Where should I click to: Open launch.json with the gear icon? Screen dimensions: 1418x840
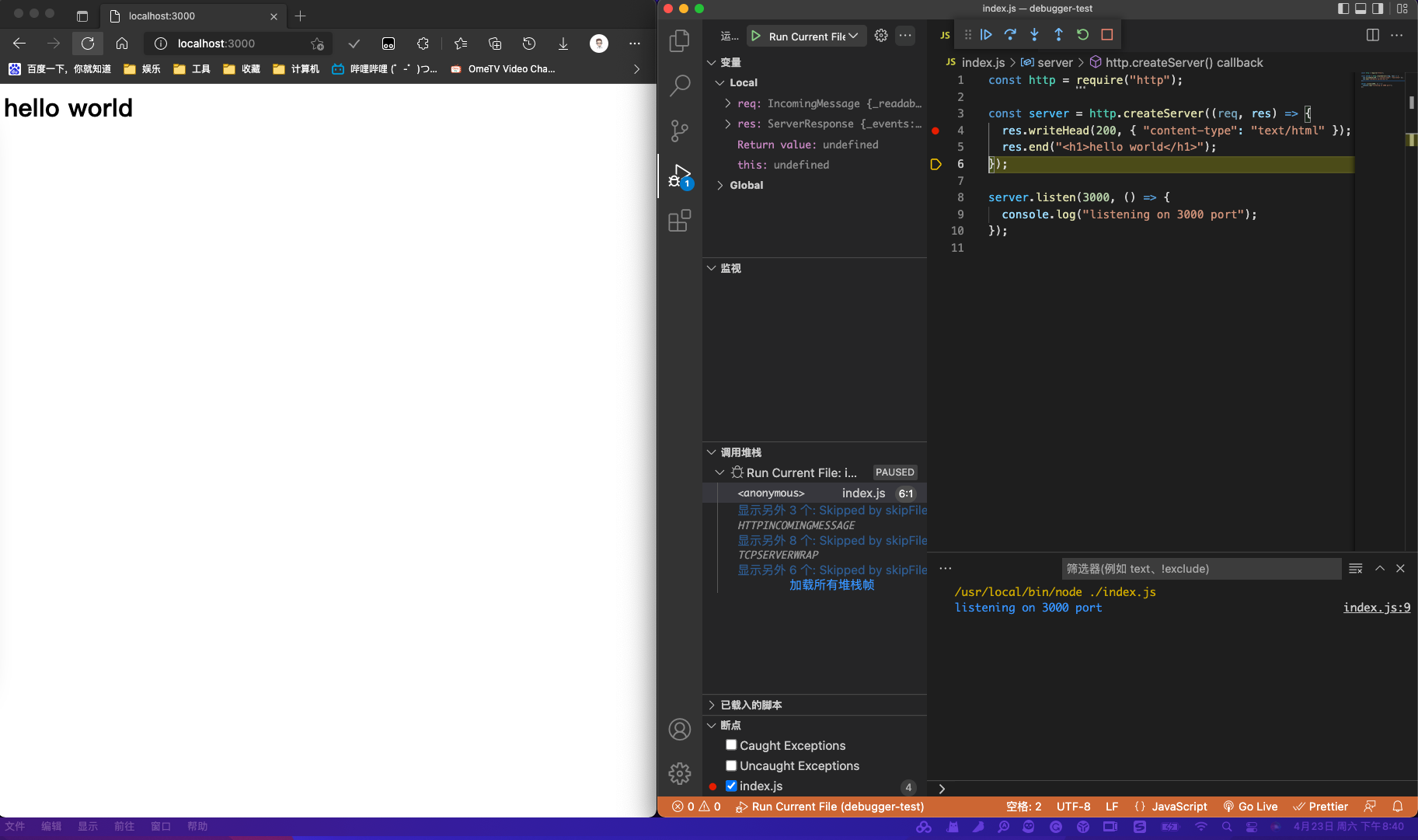(881, 36)
